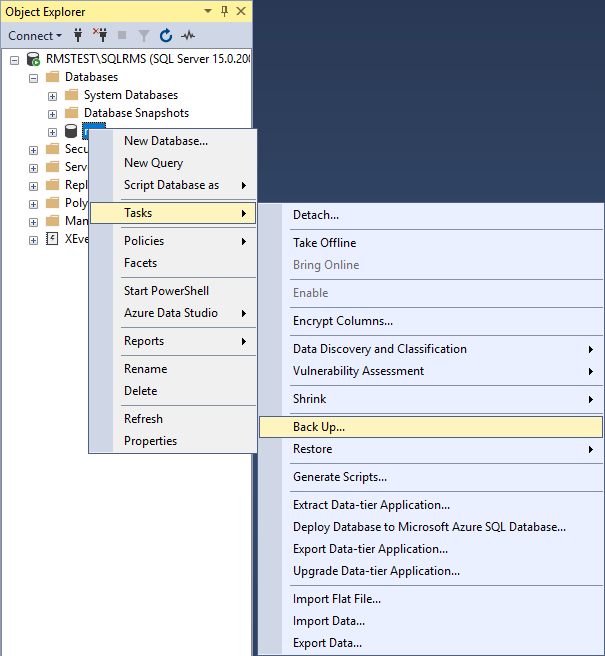Choose Start PowerShell menu item
605x656 pixels.
click(173, 291)
